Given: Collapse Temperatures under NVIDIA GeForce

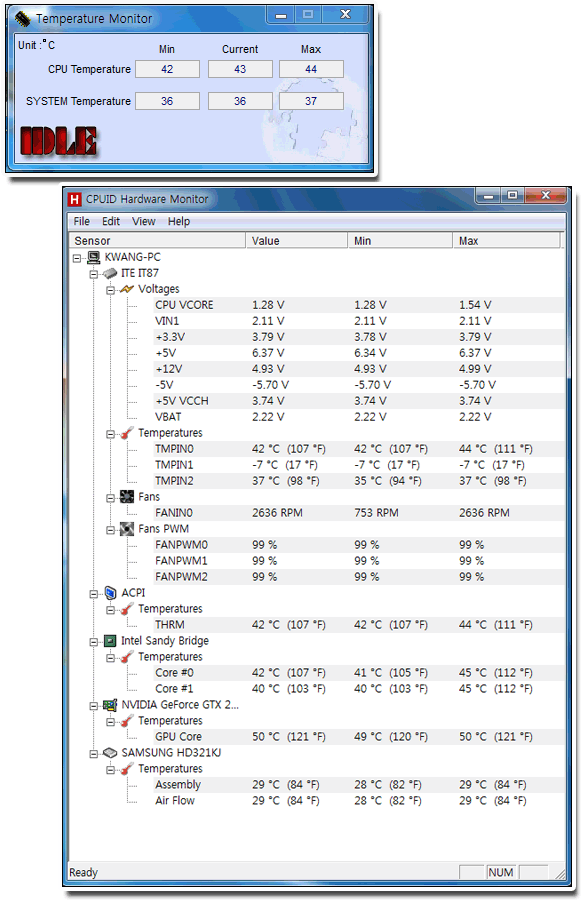Looking at the screenshot, I should [110, 721].
